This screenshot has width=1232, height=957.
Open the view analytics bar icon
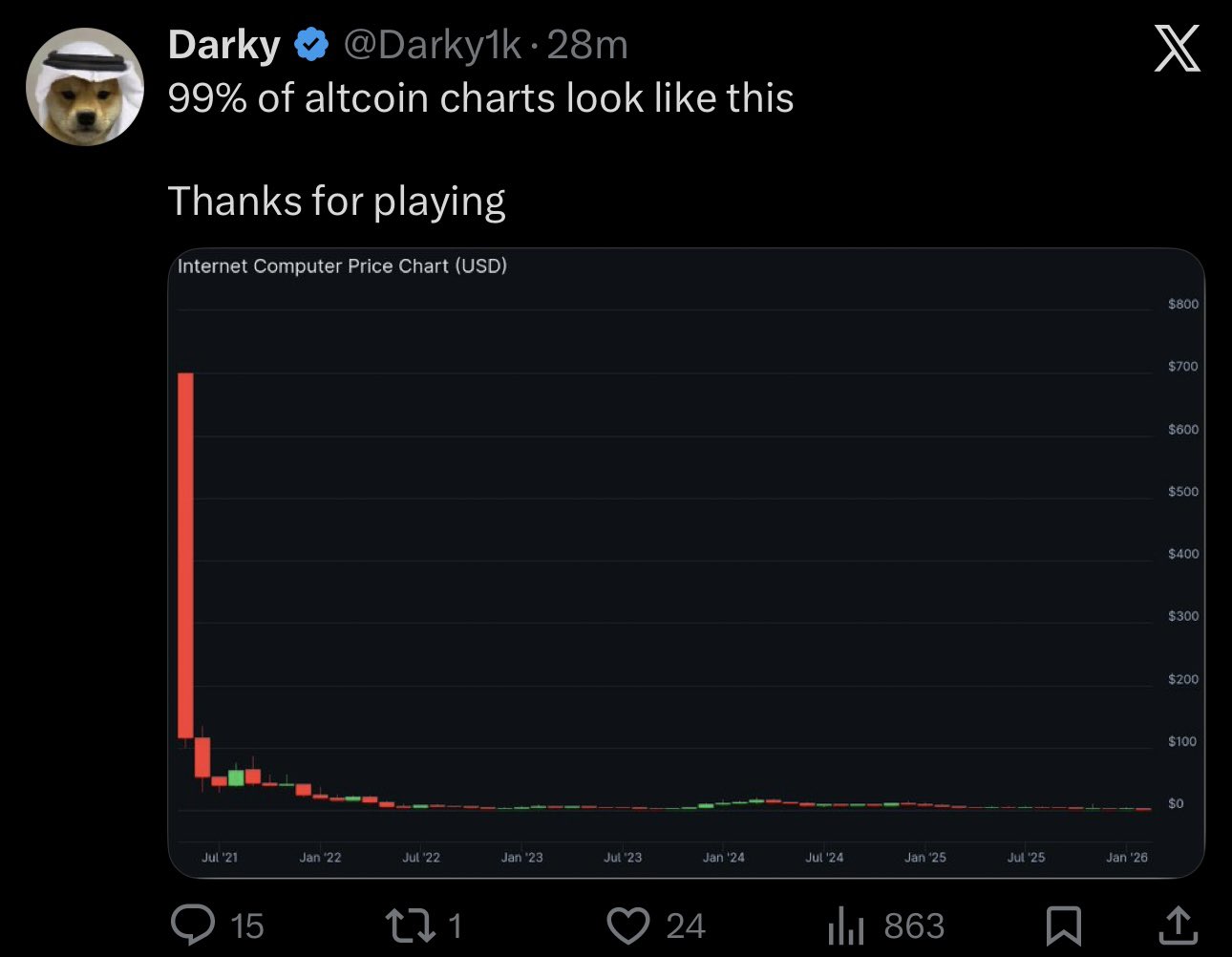coord(846,925)
